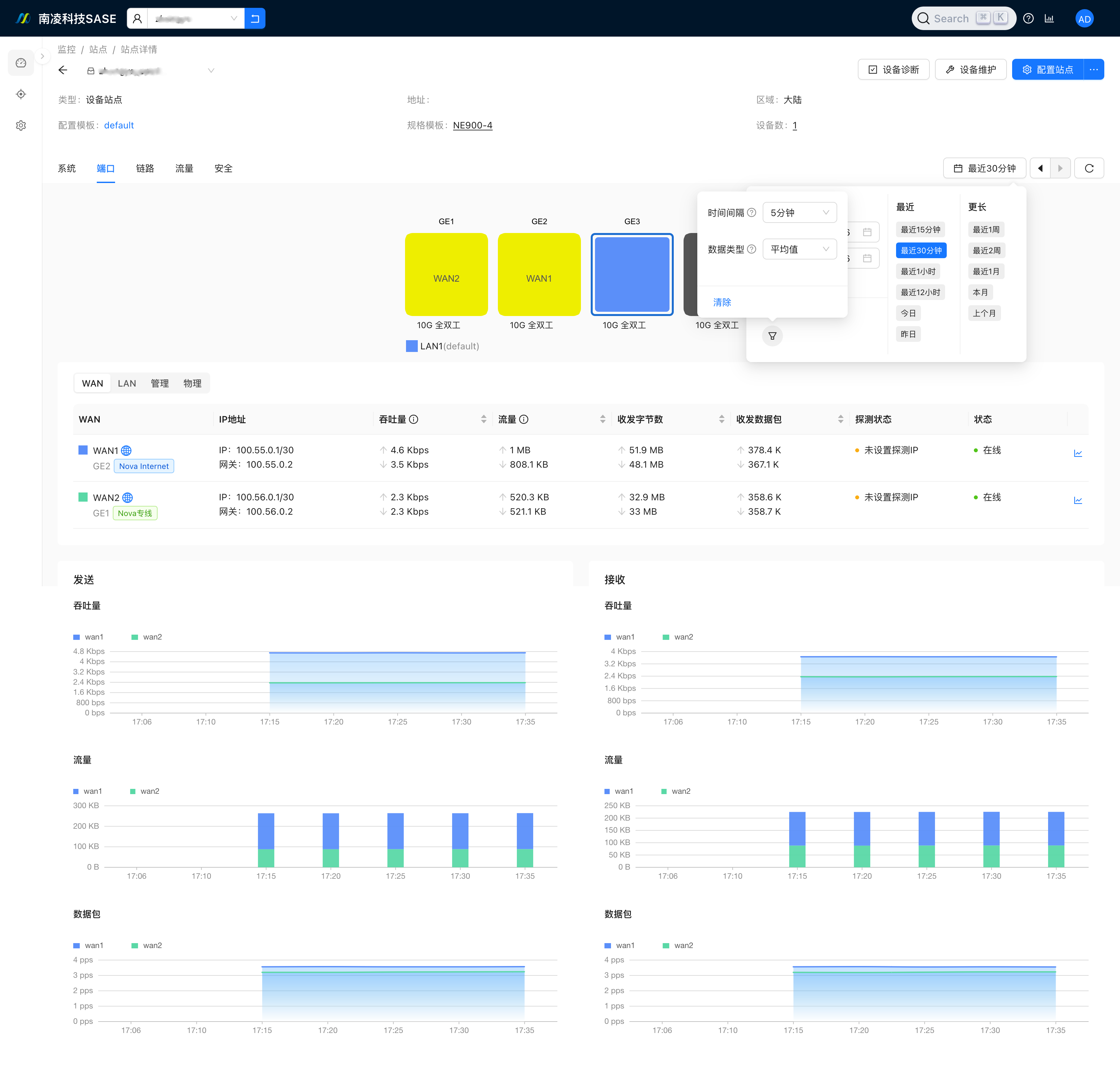This screenshot has height=1066, width=1120.
Task: Open the 最近30分钟 time range picker
Action: (984, 168)
